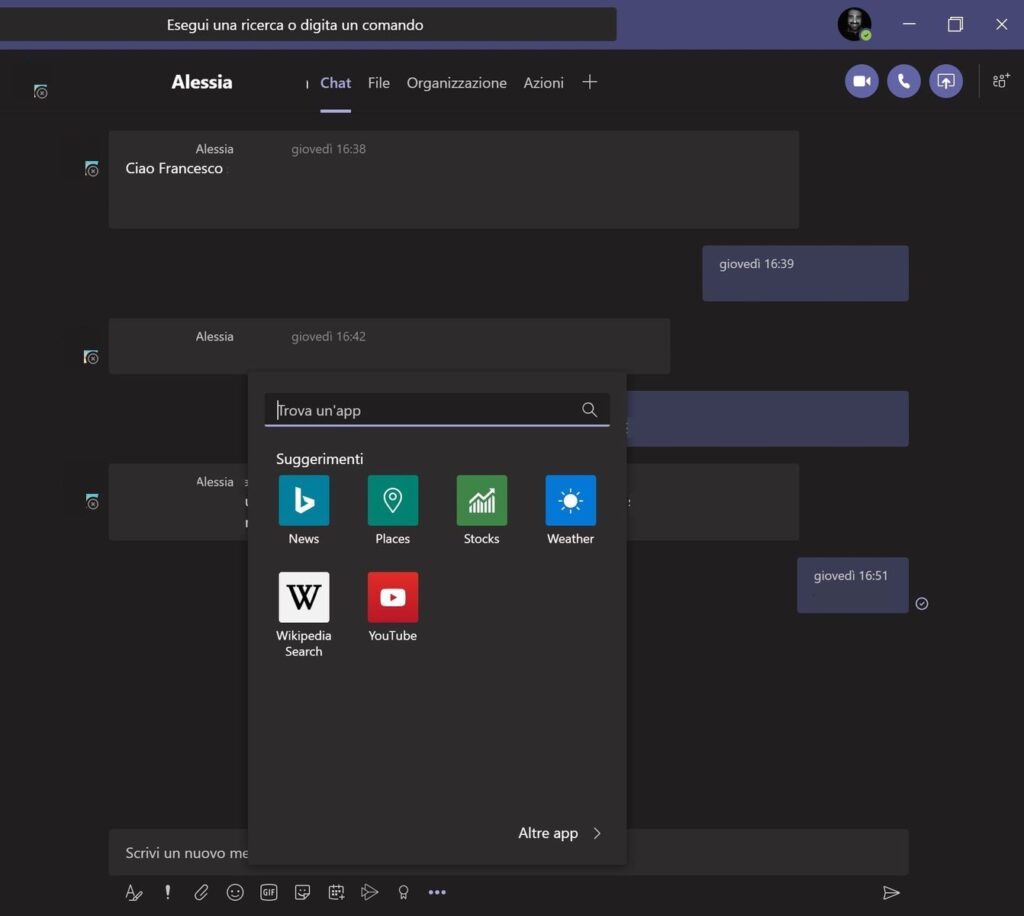This screenshot has width=1024, height=916.
Task: Open the sticker picker
Action: click(302, 892)
